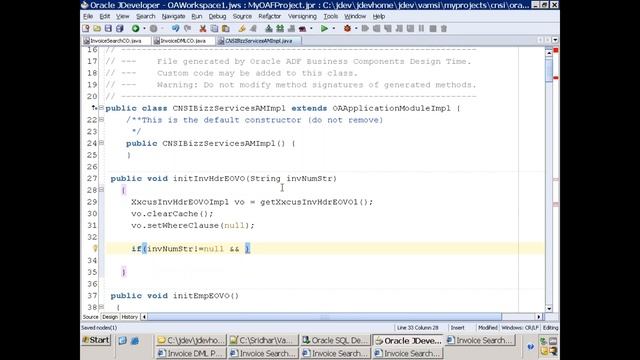640x360 pixels.
Task: Switch to the History view tab
Action: pyautogui.click(x=129, y=317)
